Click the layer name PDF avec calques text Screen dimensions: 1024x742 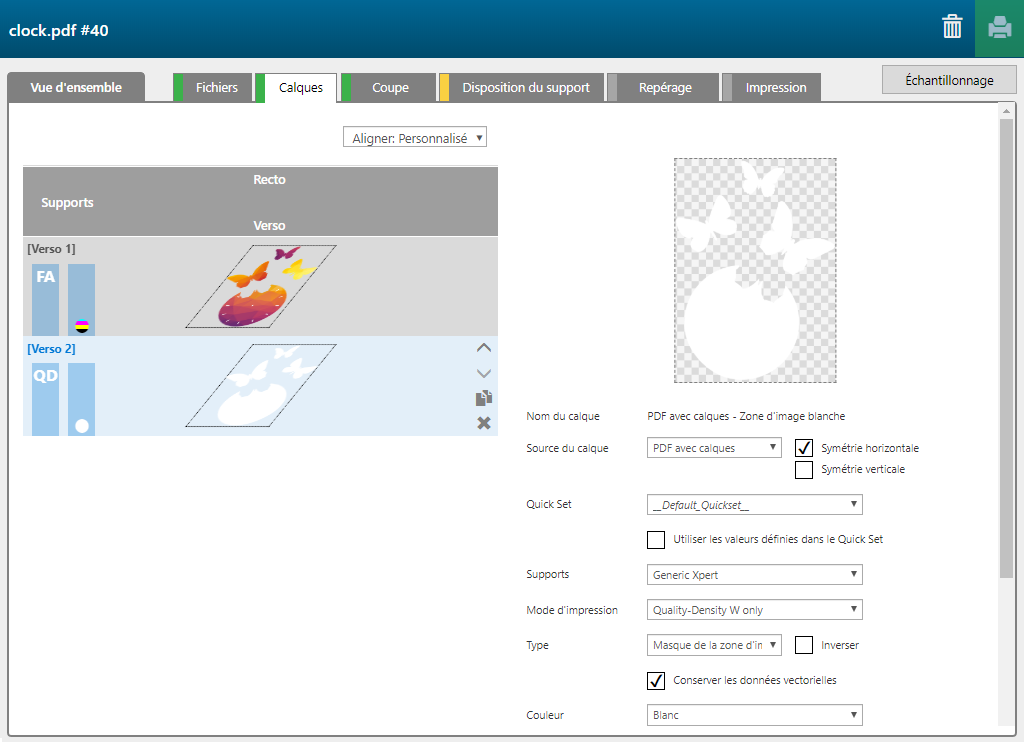pos(746,416)
